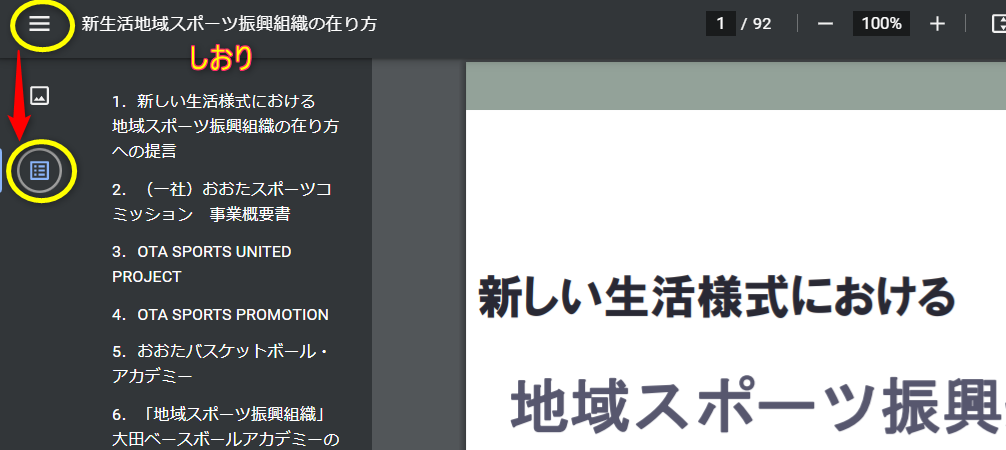
Task: Select the document outline (bookmarks) icon
Action: 39,170
